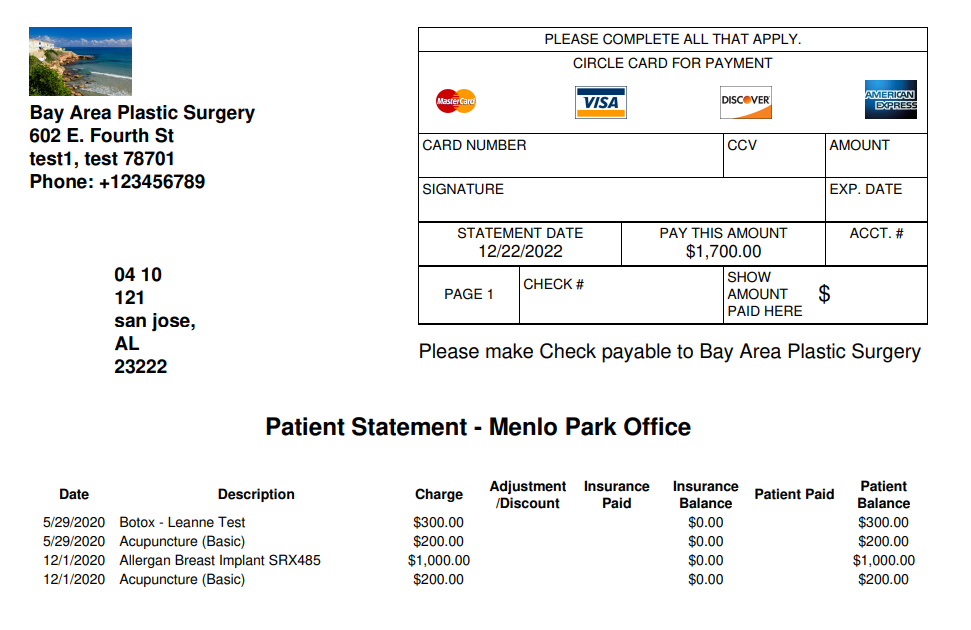Click the CARD NUMBER field
971x630 pixels.
(571, 155)
